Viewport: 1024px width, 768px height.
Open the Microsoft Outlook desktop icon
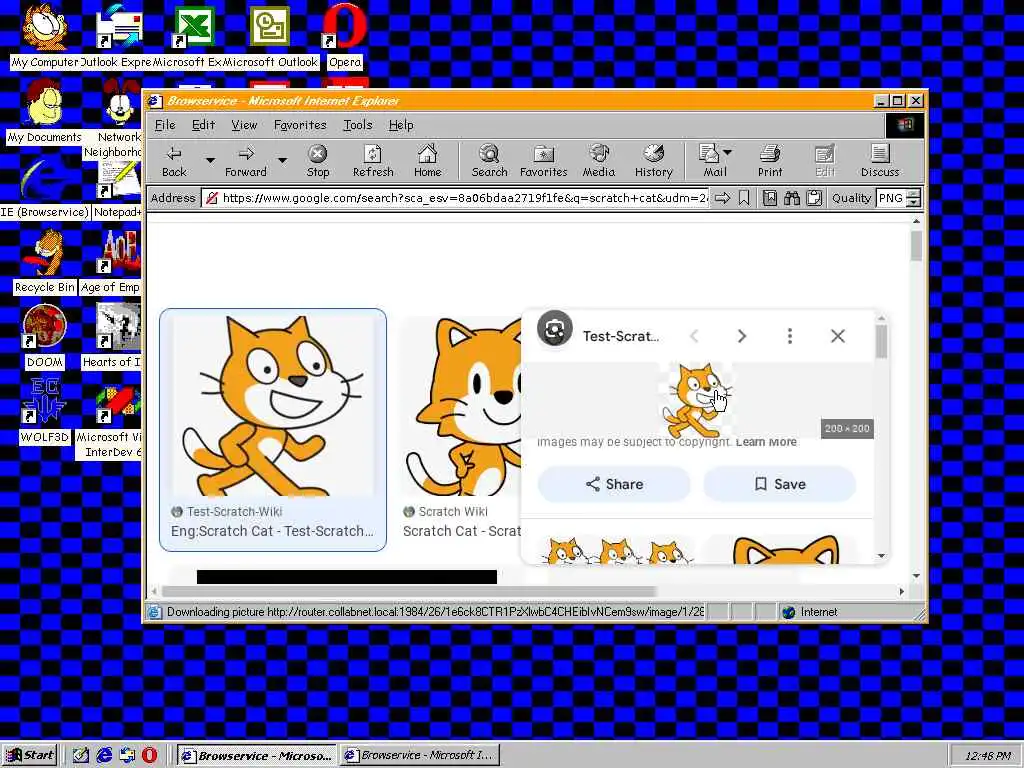pyautogui.click(x=270, y=35)
